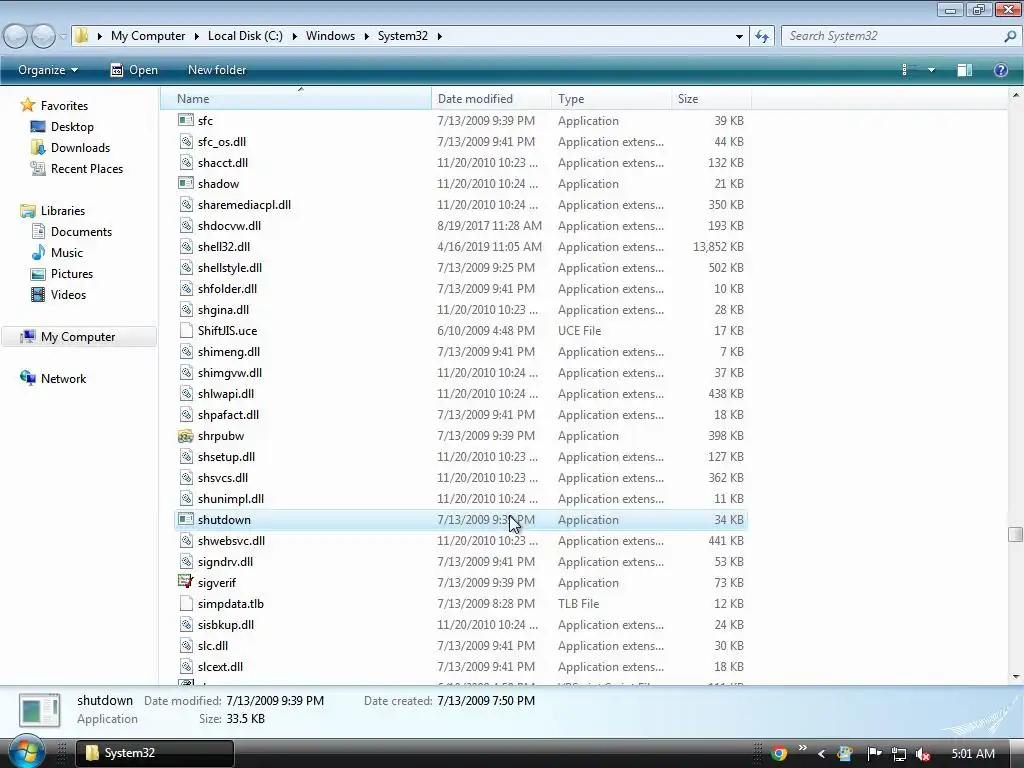The width and height of the screenshot is (1024, 768).
Task: Click the muted volume tray icon
Action: 923,754
